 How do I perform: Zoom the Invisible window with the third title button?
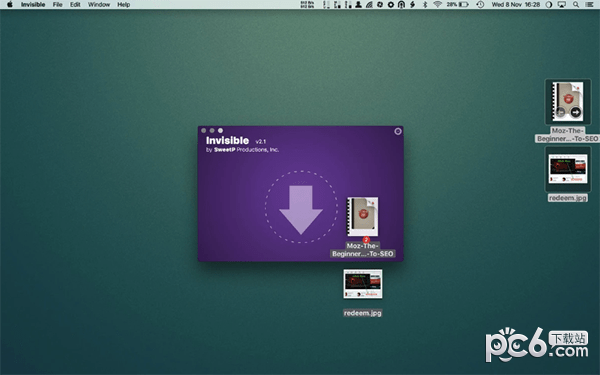[x=220, y=130]
